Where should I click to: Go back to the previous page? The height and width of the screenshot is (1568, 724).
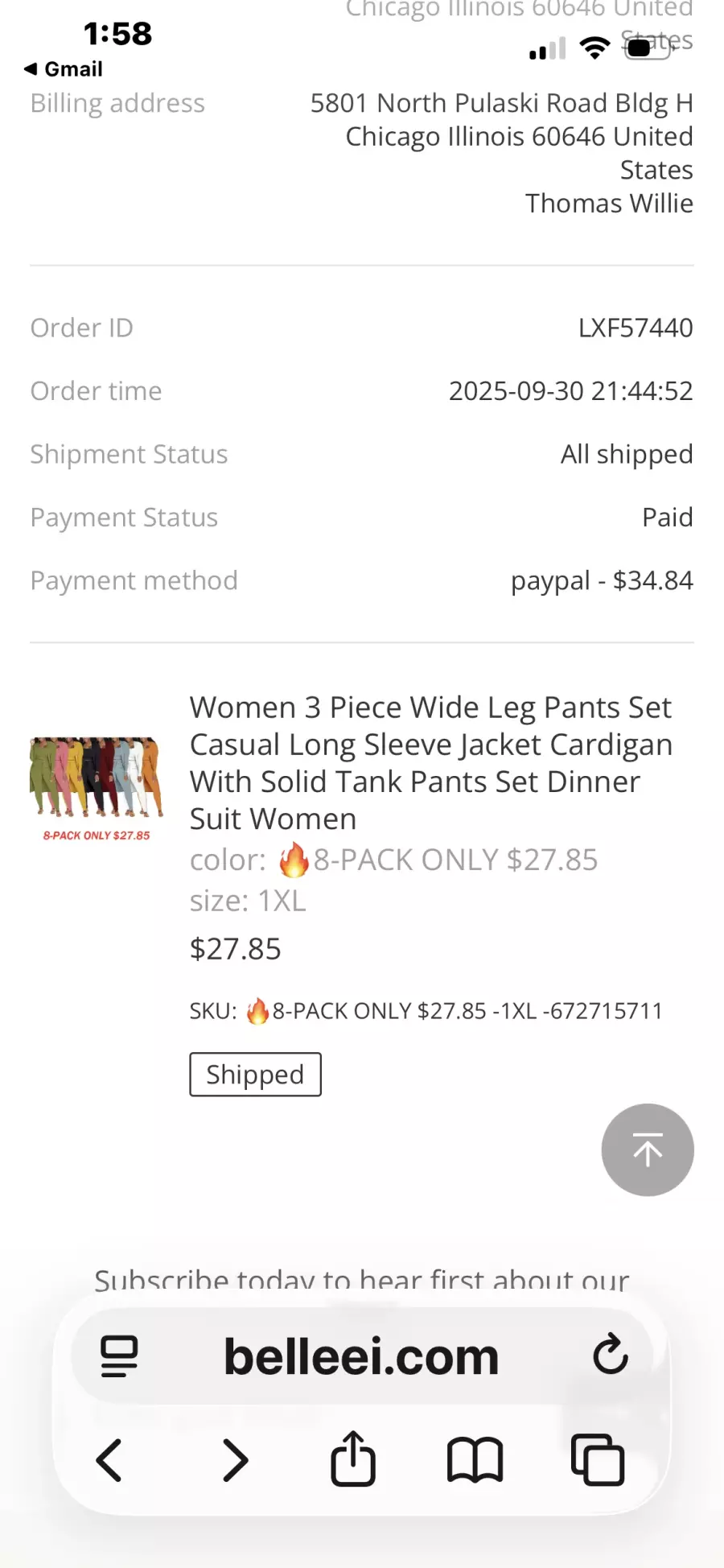109,1460
